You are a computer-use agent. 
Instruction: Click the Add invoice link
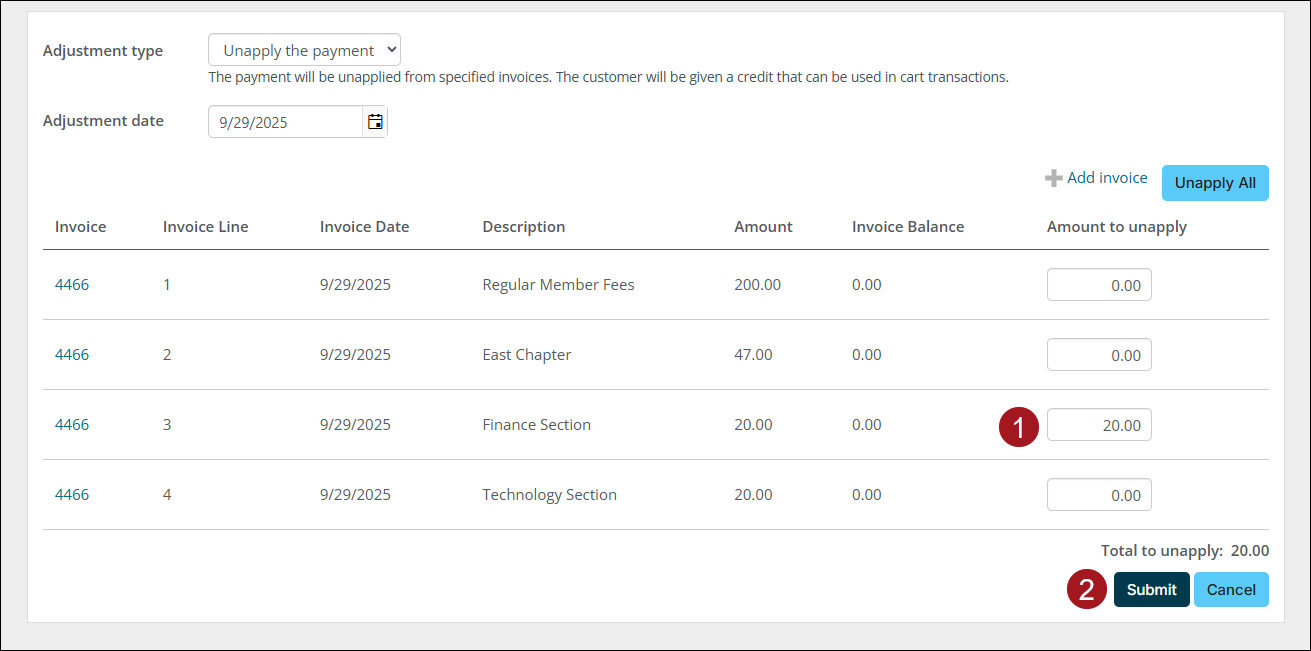click(1107, 178)
